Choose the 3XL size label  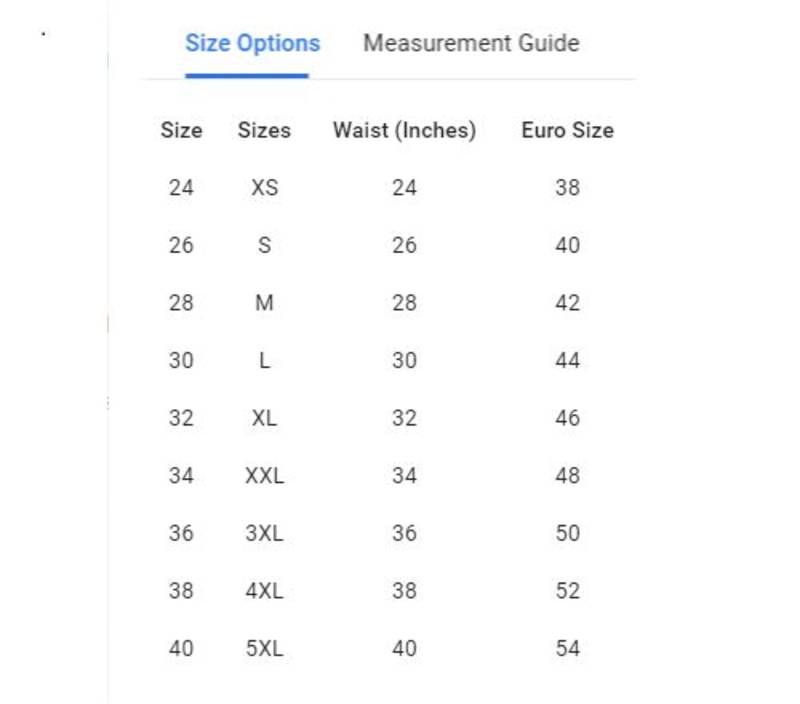[x=264, y=534]
